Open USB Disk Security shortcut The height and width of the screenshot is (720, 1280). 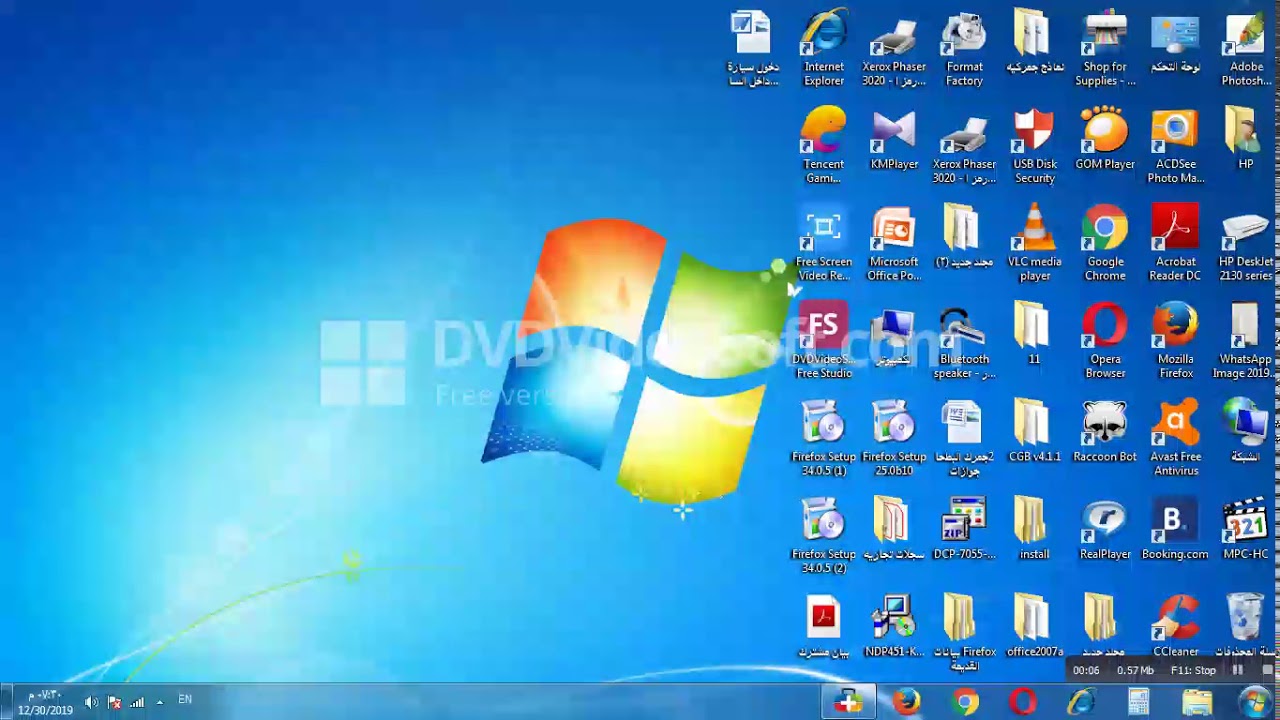1034,146
